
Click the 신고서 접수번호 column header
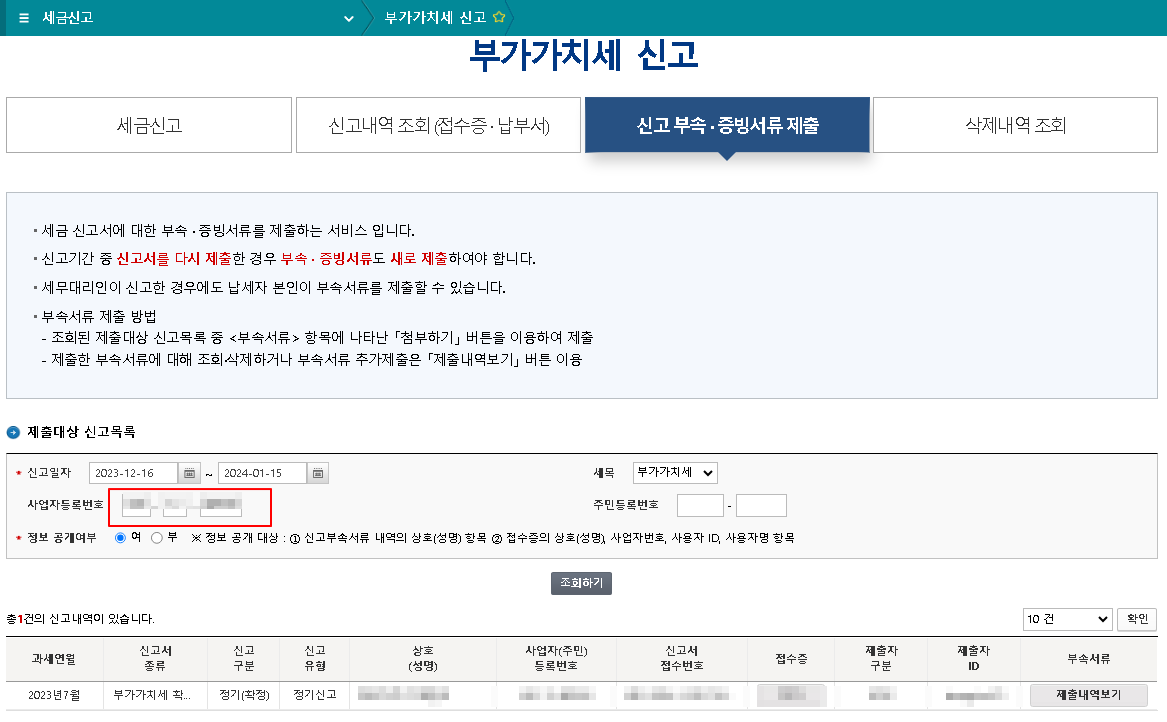pyautogui.click(x=682, y=659)
